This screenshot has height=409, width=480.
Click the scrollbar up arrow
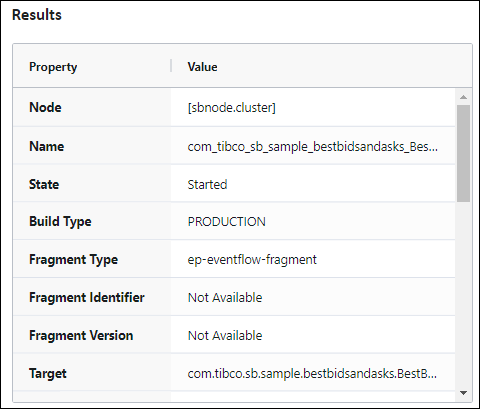pos(463,97)
